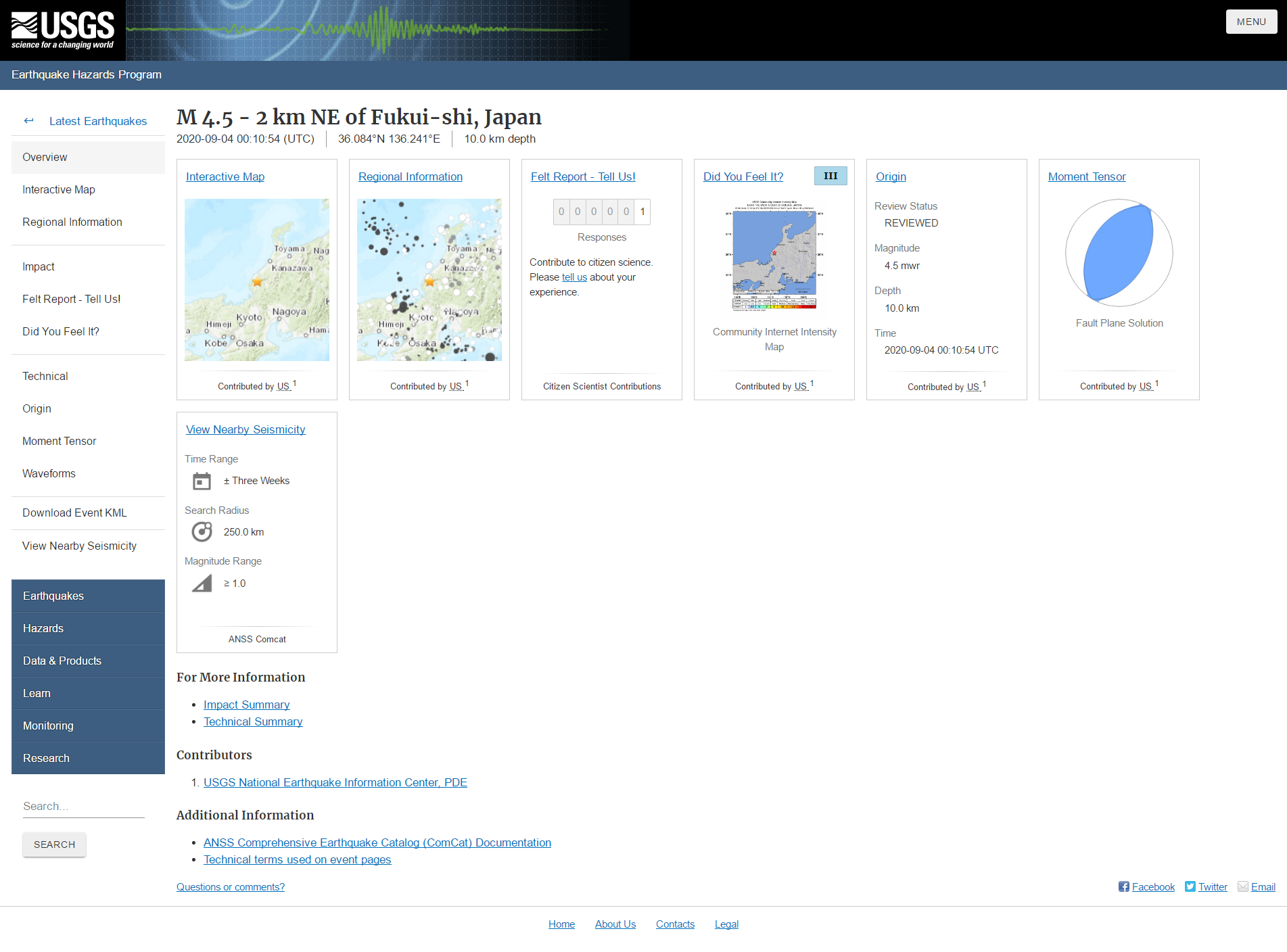1287x952 pixels.
Task: Open the Hazards section in sidebar
Action: (x=88, y=628)
